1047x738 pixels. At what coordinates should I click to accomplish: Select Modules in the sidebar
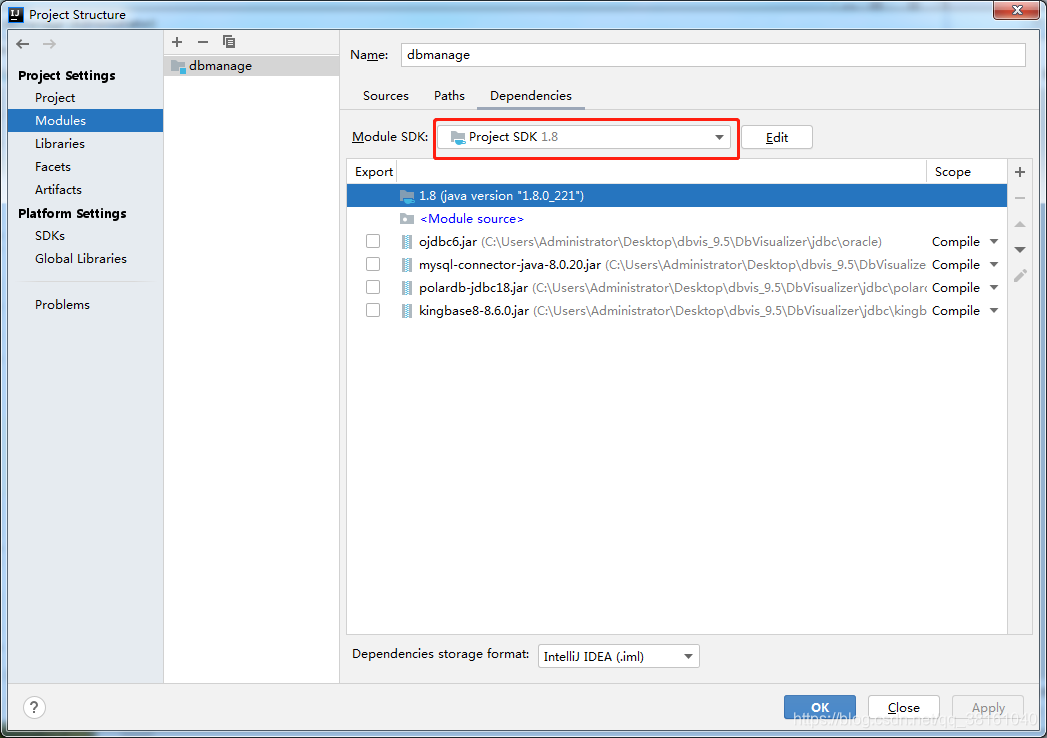point(85,120)
